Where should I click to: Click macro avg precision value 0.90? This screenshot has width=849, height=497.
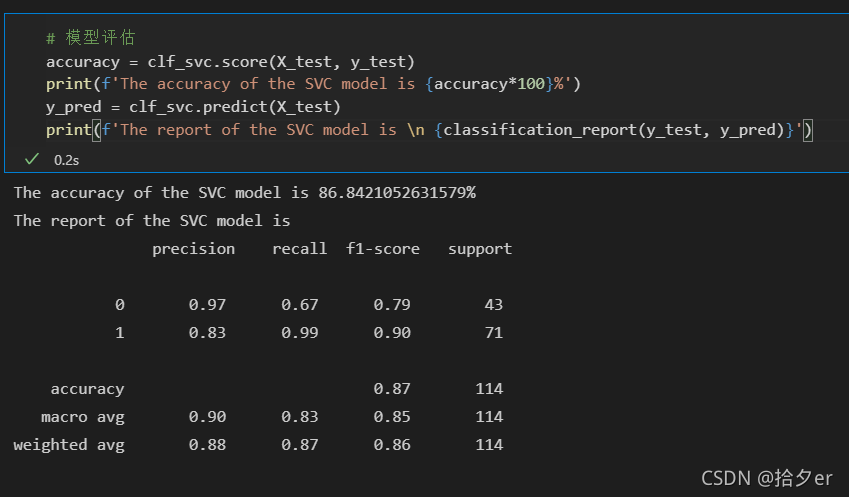[207, 417]
